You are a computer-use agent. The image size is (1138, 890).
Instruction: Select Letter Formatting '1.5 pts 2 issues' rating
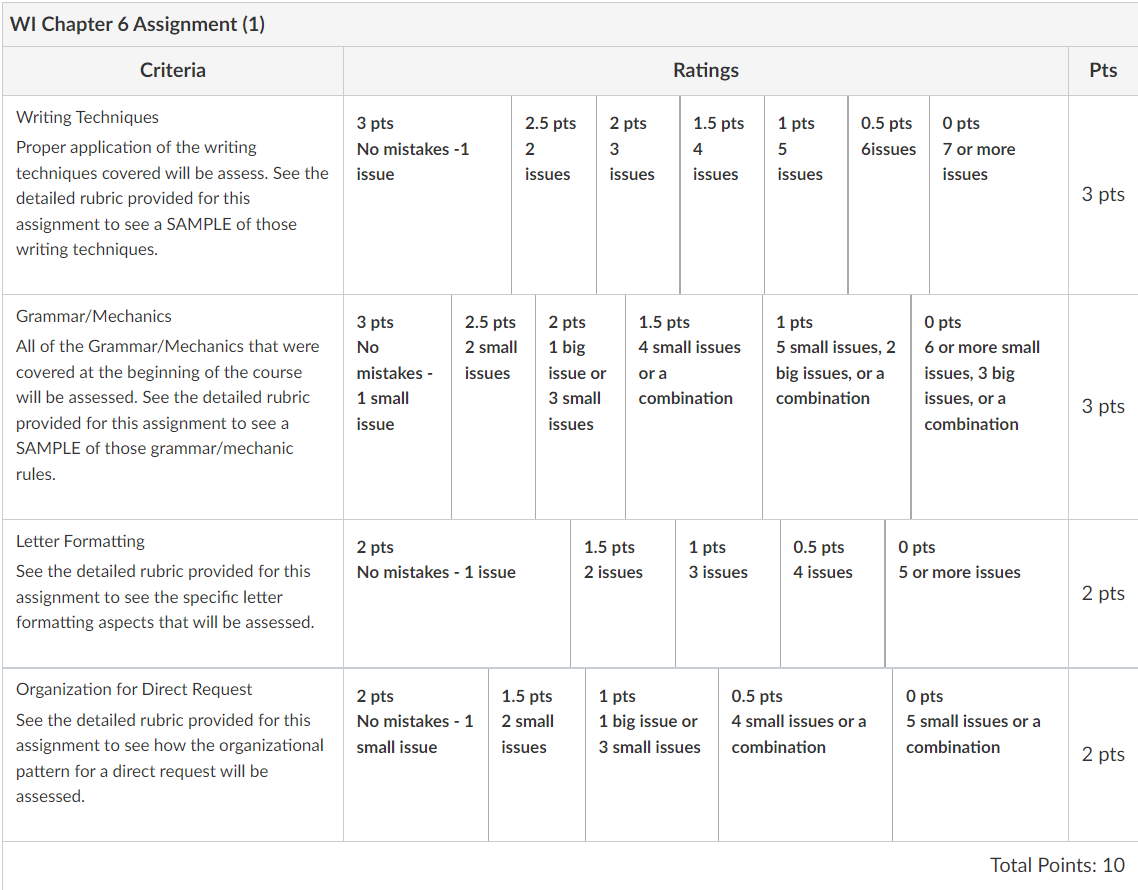[623, 593]
